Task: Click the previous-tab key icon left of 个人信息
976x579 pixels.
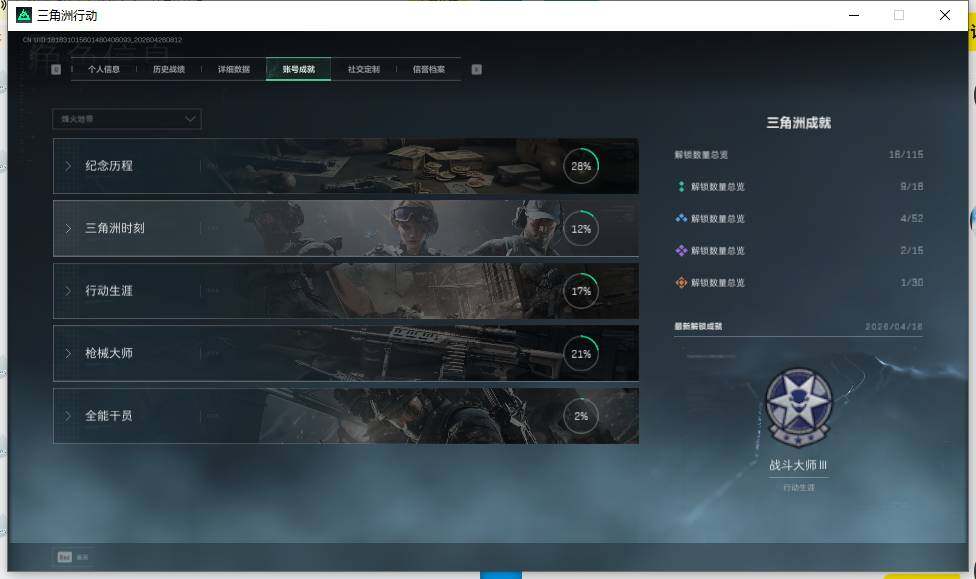Action: [x=56, y=69]
